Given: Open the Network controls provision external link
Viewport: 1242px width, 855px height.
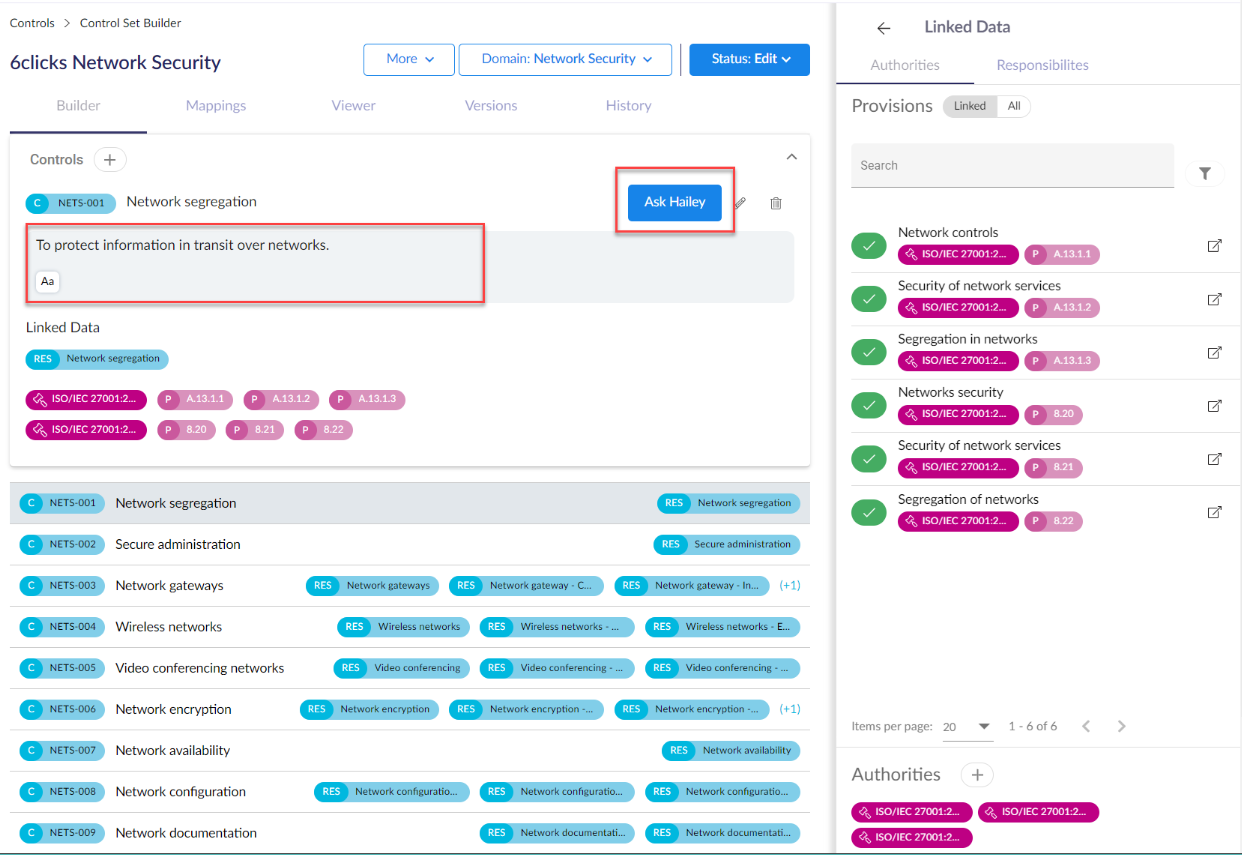Looking at the screenshot, I should pos(1215,245).
